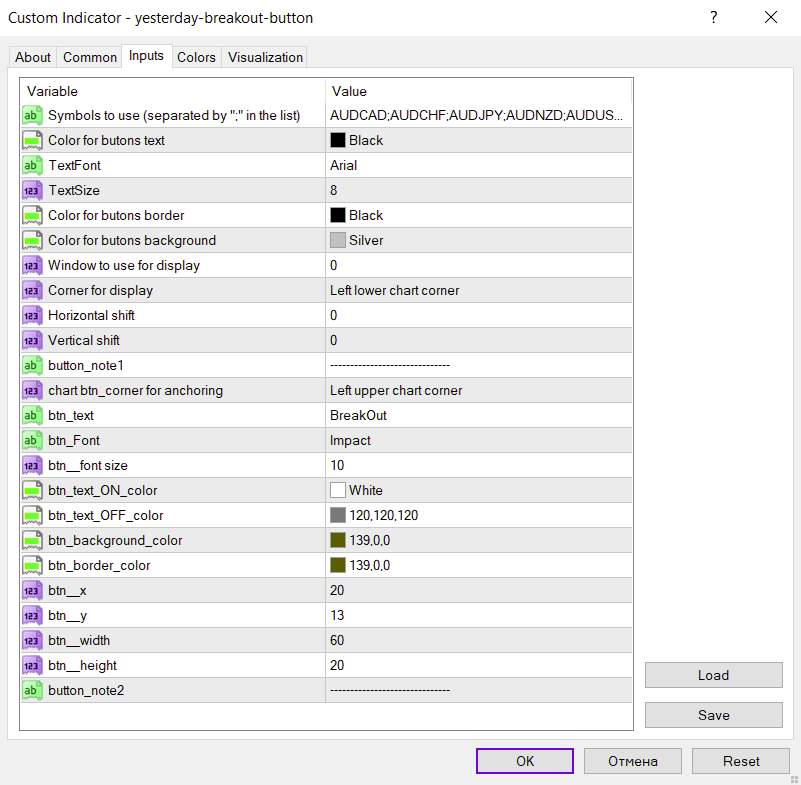Confirm settings with the OK button
This screenshot has height=785, width=801.
coord(524,760)
